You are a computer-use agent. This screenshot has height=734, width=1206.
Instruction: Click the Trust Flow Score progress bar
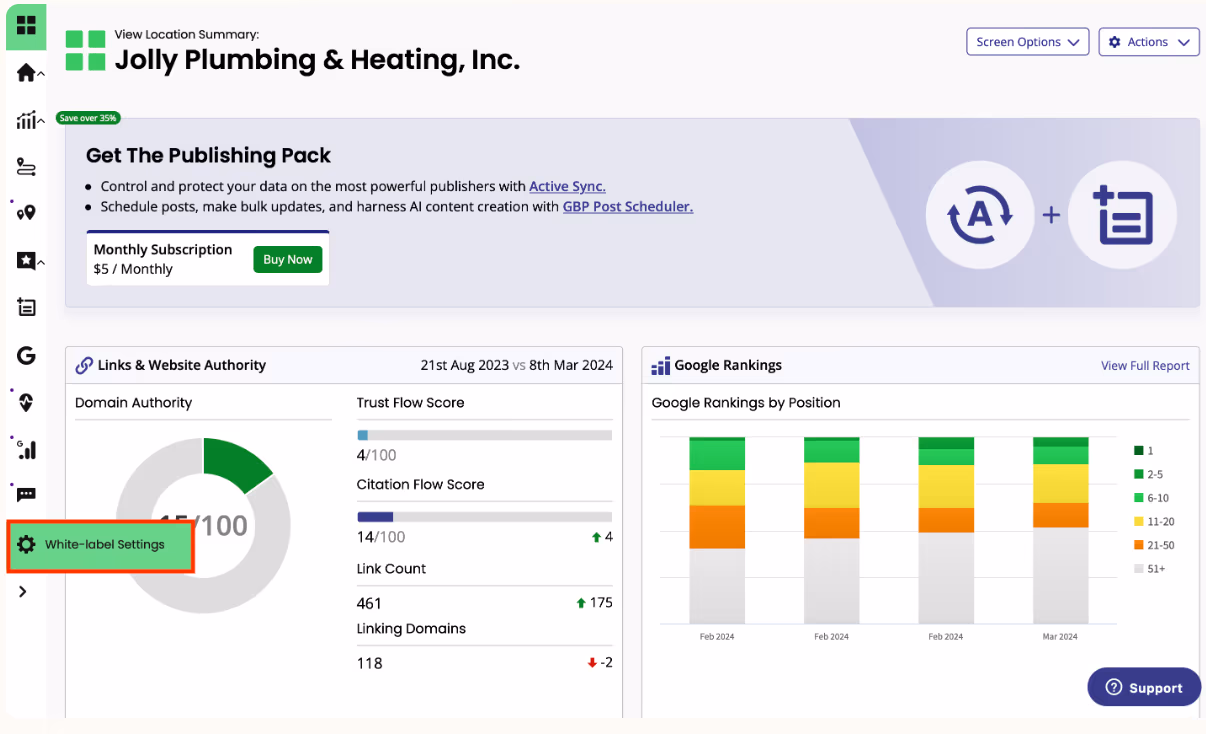(x=484, y=435)
